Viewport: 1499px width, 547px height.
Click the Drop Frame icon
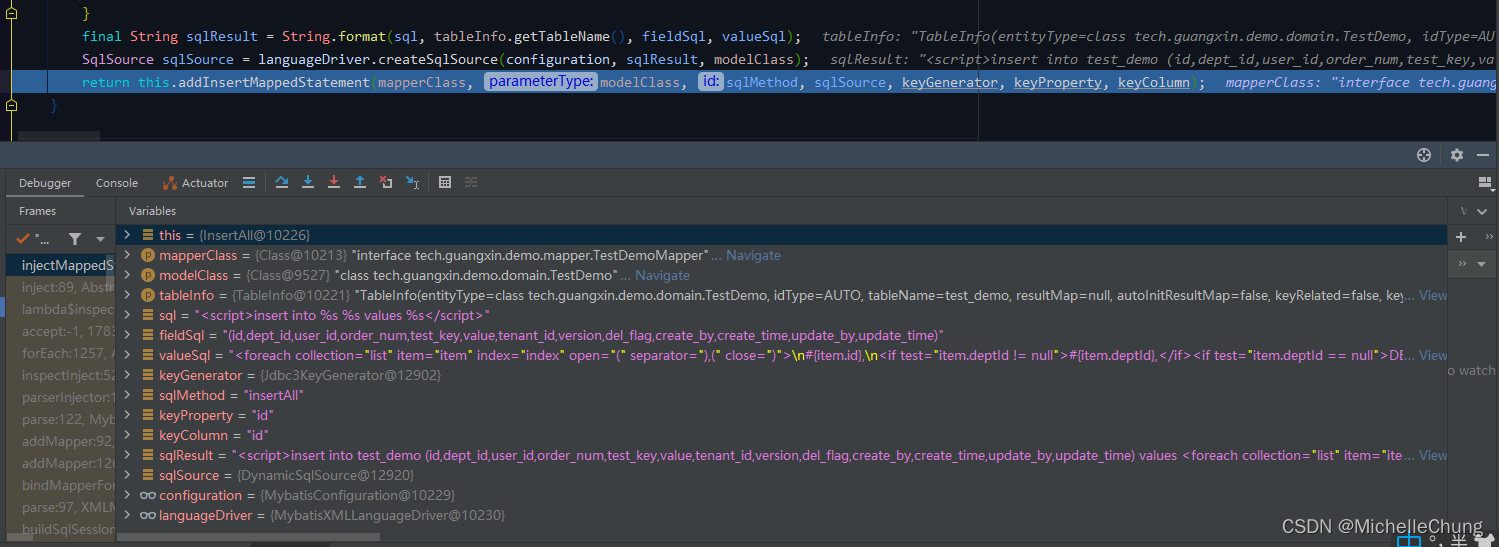coord(386,183)
